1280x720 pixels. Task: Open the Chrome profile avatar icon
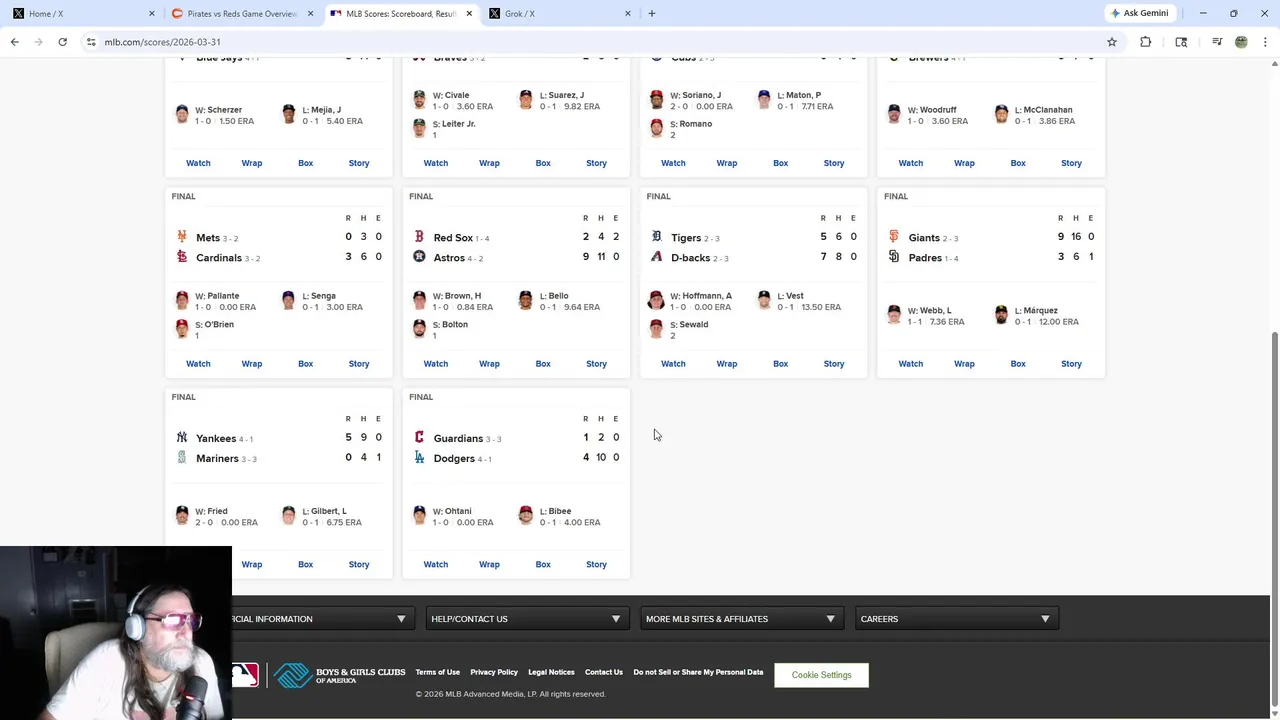(1241, 42)
